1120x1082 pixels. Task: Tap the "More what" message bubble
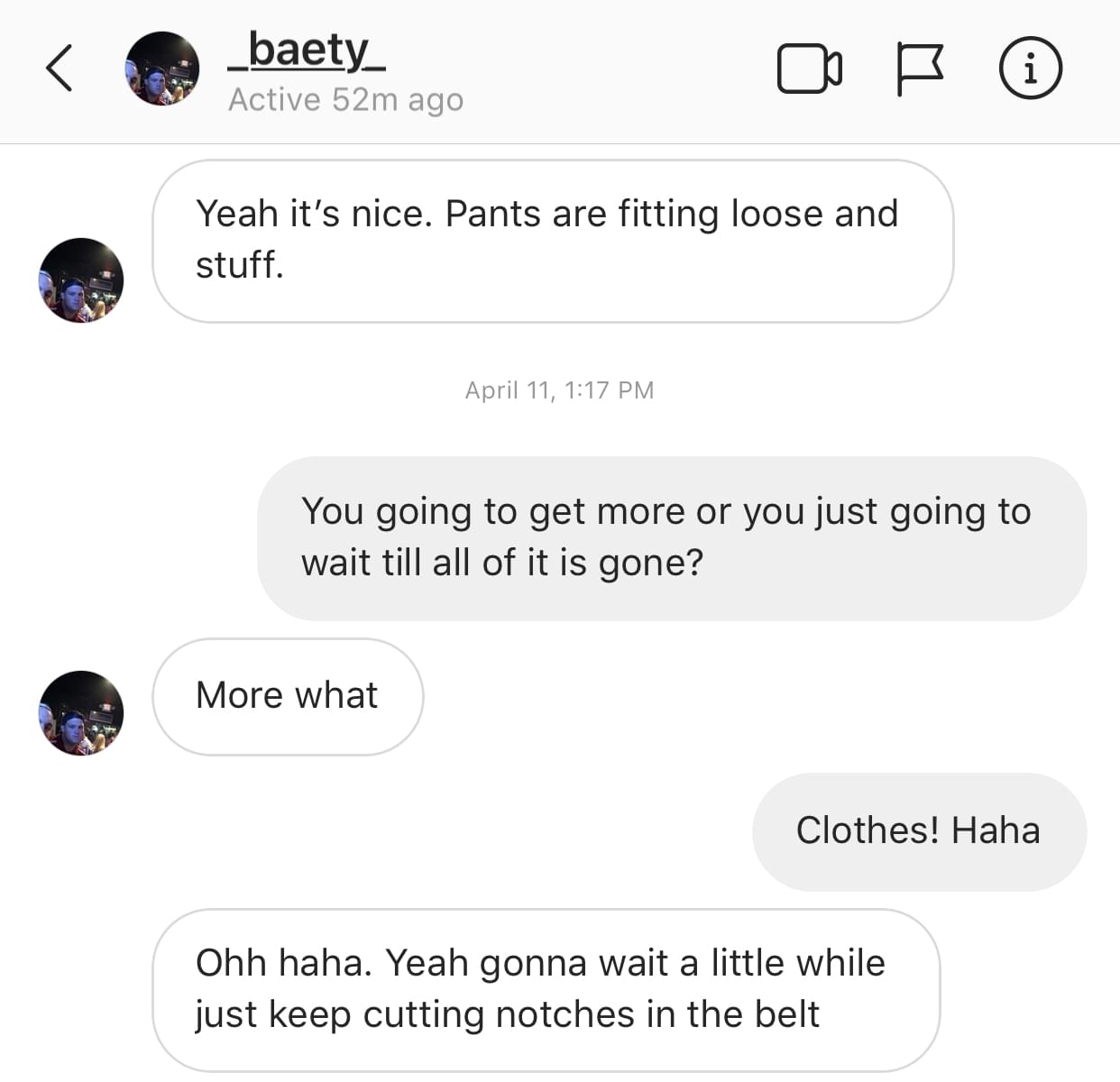pos(288,696)
